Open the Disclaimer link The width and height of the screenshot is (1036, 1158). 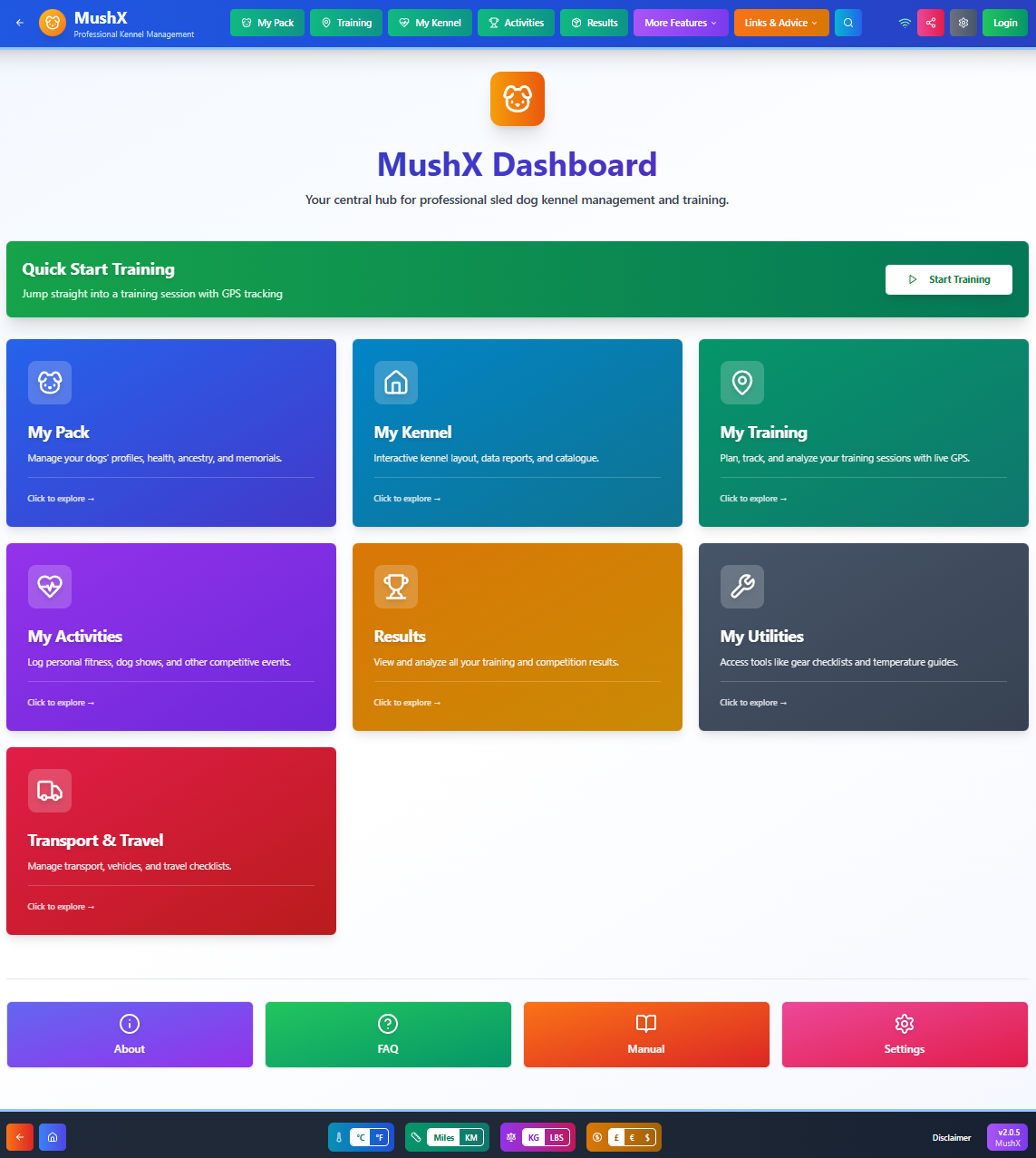coord(952,1137)
